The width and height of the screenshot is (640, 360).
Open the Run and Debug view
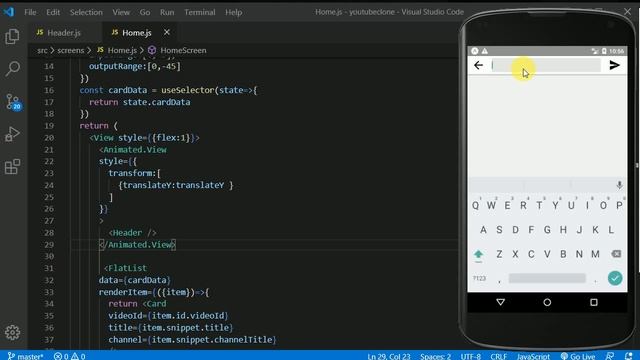point(12,134)
